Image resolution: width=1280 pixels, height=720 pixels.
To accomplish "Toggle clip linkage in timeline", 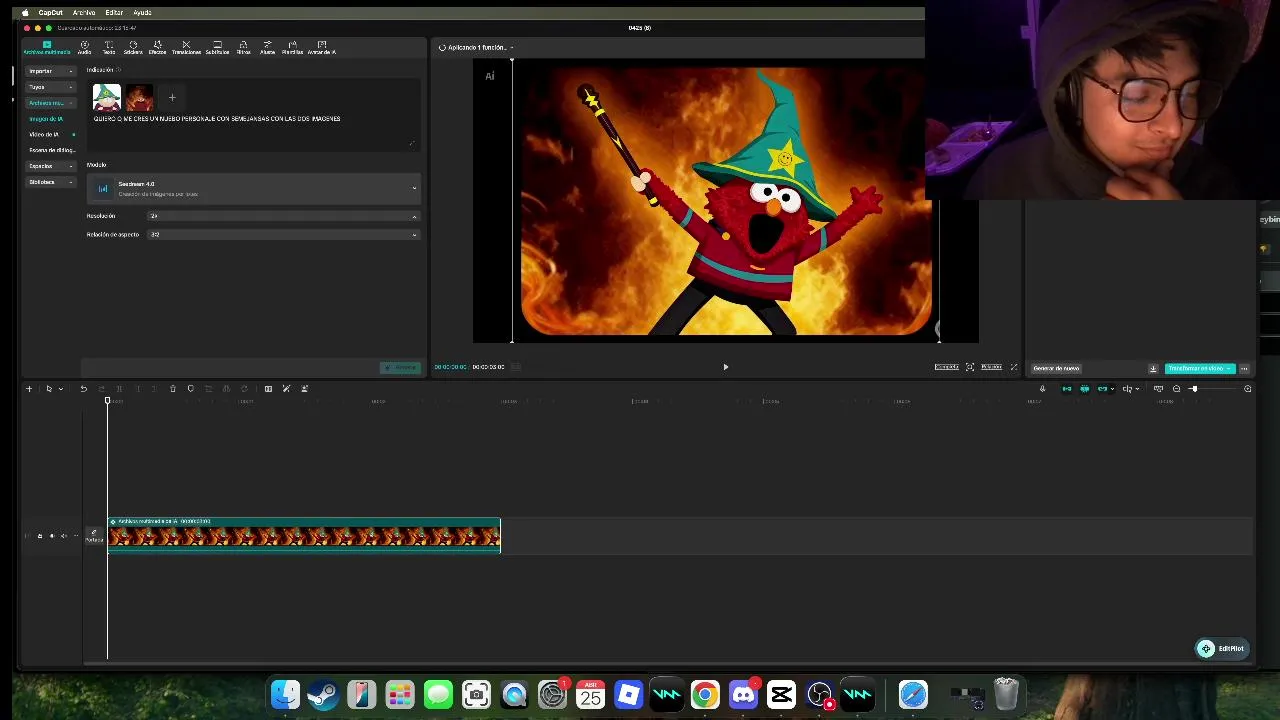I will [1102, 389].
